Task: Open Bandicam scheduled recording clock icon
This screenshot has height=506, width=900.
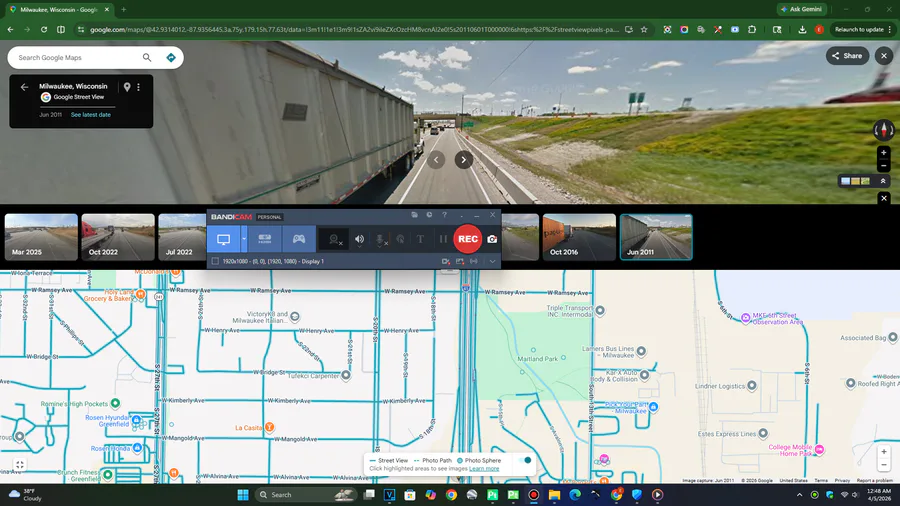Action: click(429, 215)
